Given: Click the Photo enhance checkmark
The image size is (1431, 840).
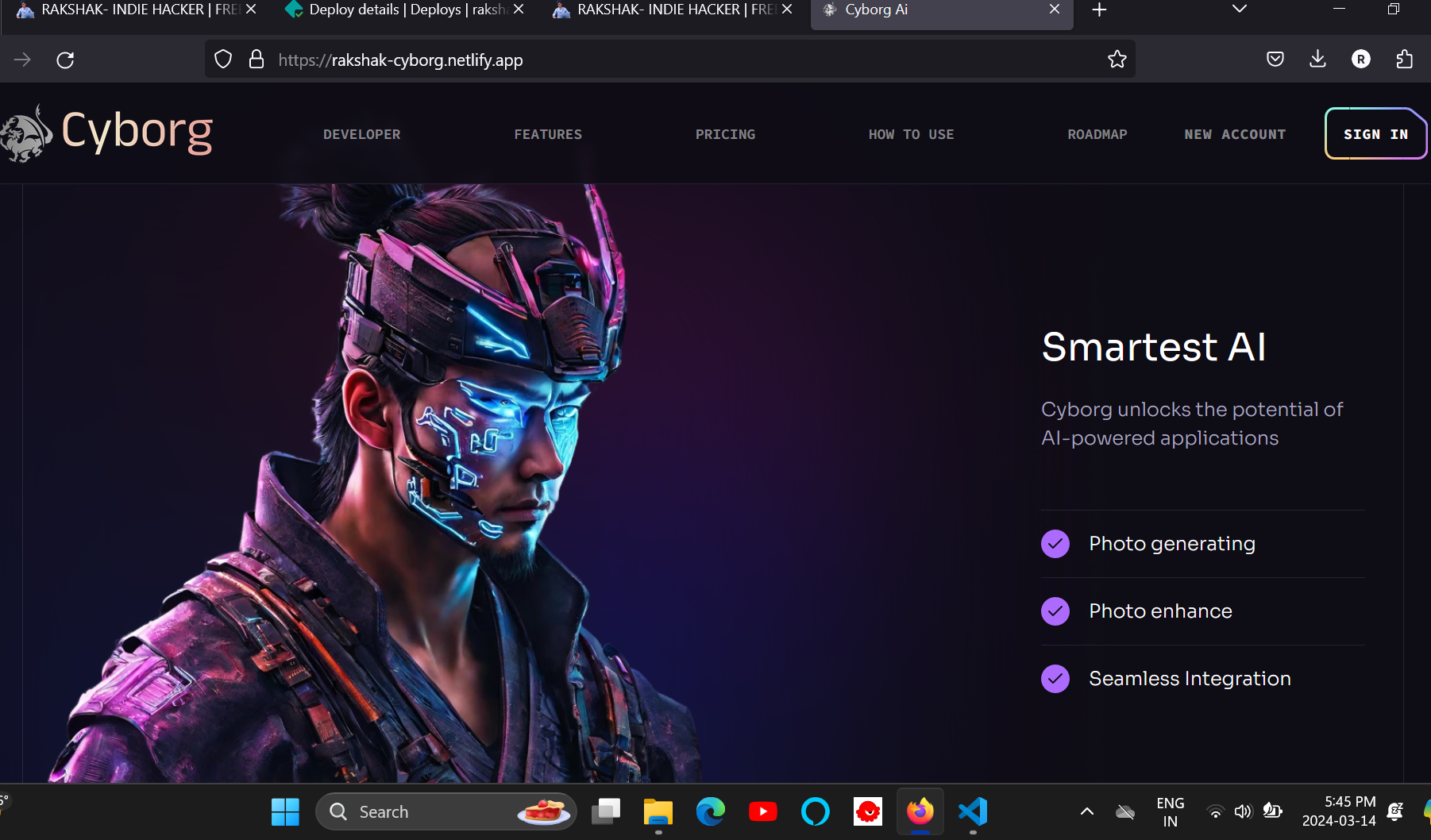Looking at the screenshot, I should click(x=1055, y=611).
